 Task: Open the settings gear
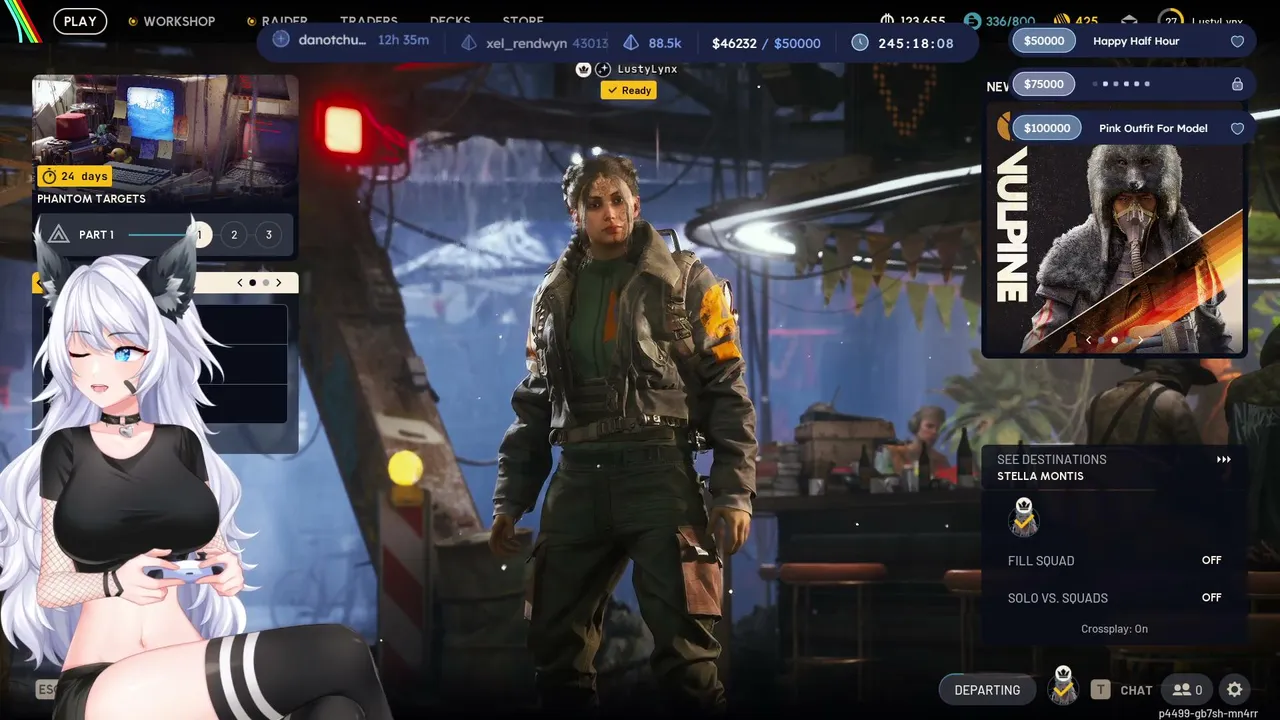point(1234,689)
